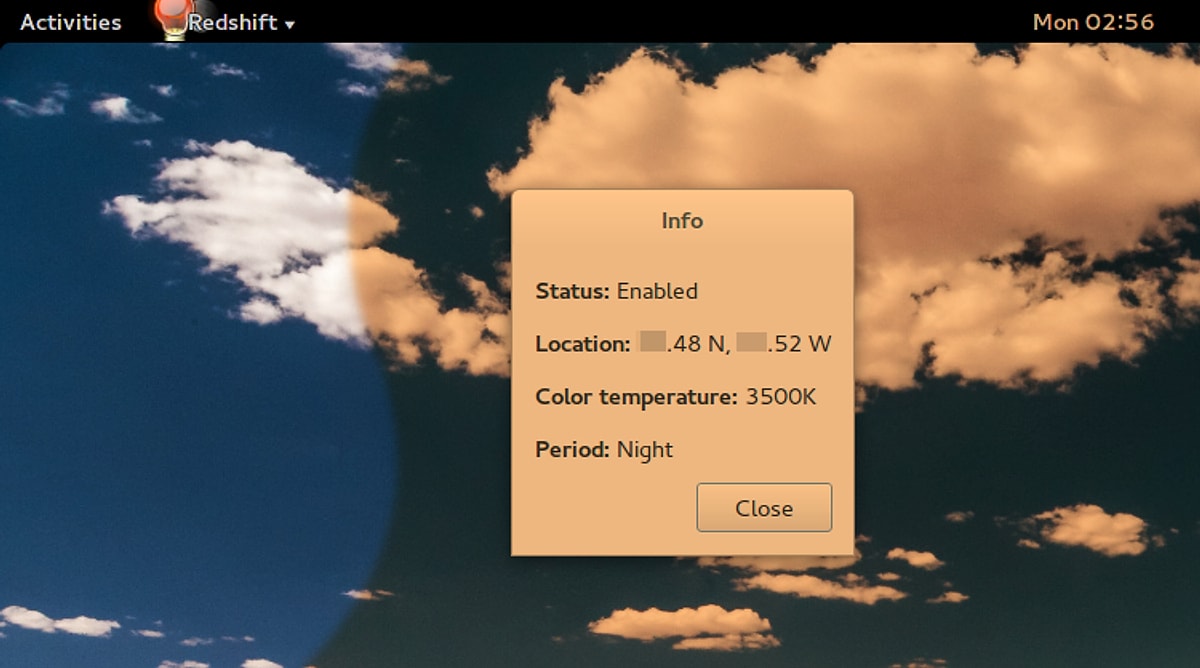The width and height of the screenshot is (1200, 668).
Task: Open the Activities overview
Action: click(70, 21)
